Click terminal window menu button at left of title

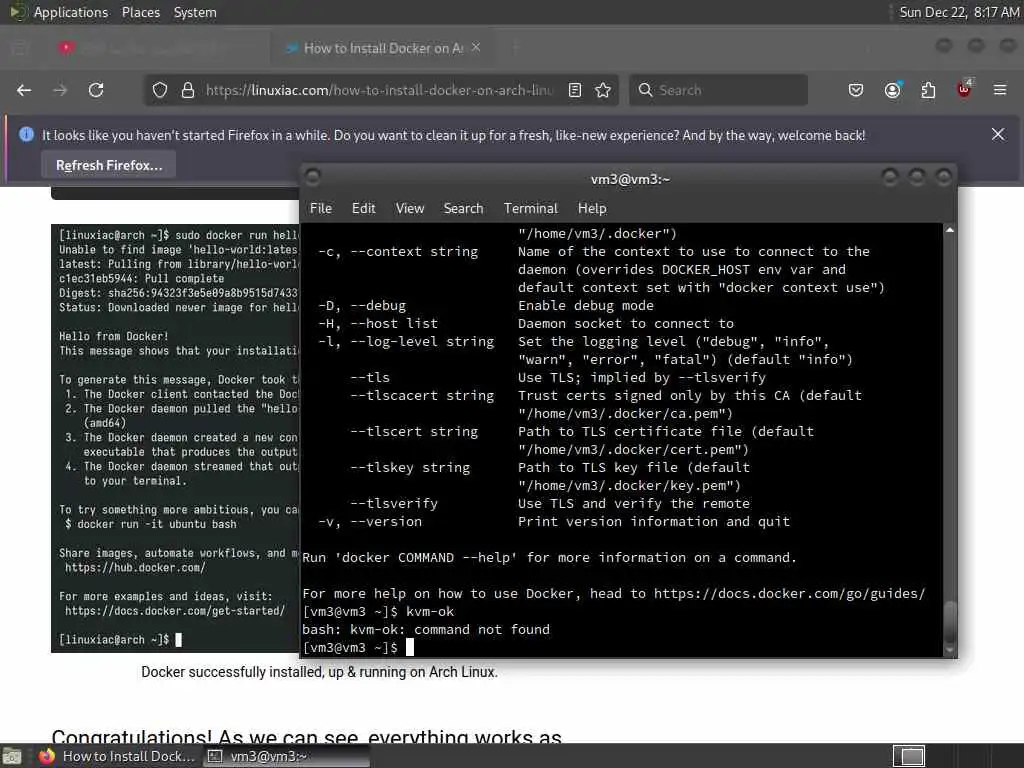(313, 176)
